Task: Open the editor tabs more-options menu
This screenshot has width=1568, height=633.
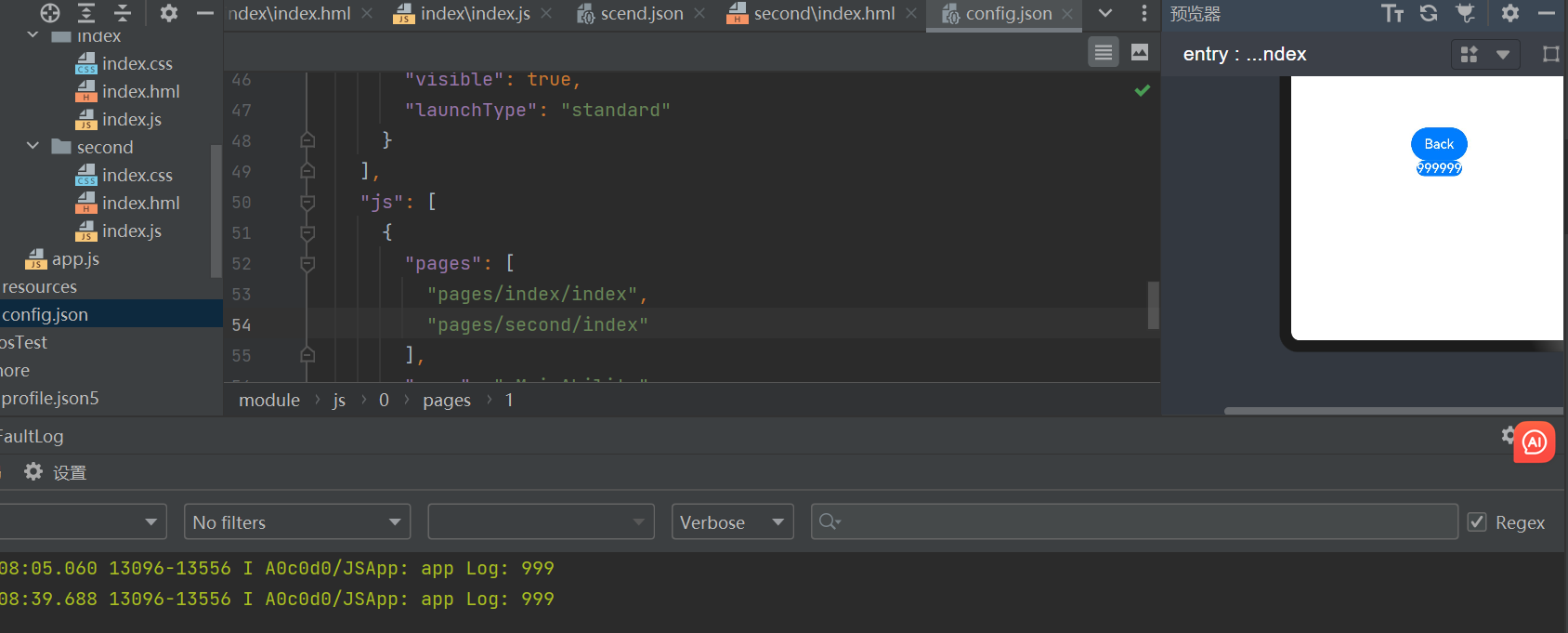Action: pos(1143,13)
